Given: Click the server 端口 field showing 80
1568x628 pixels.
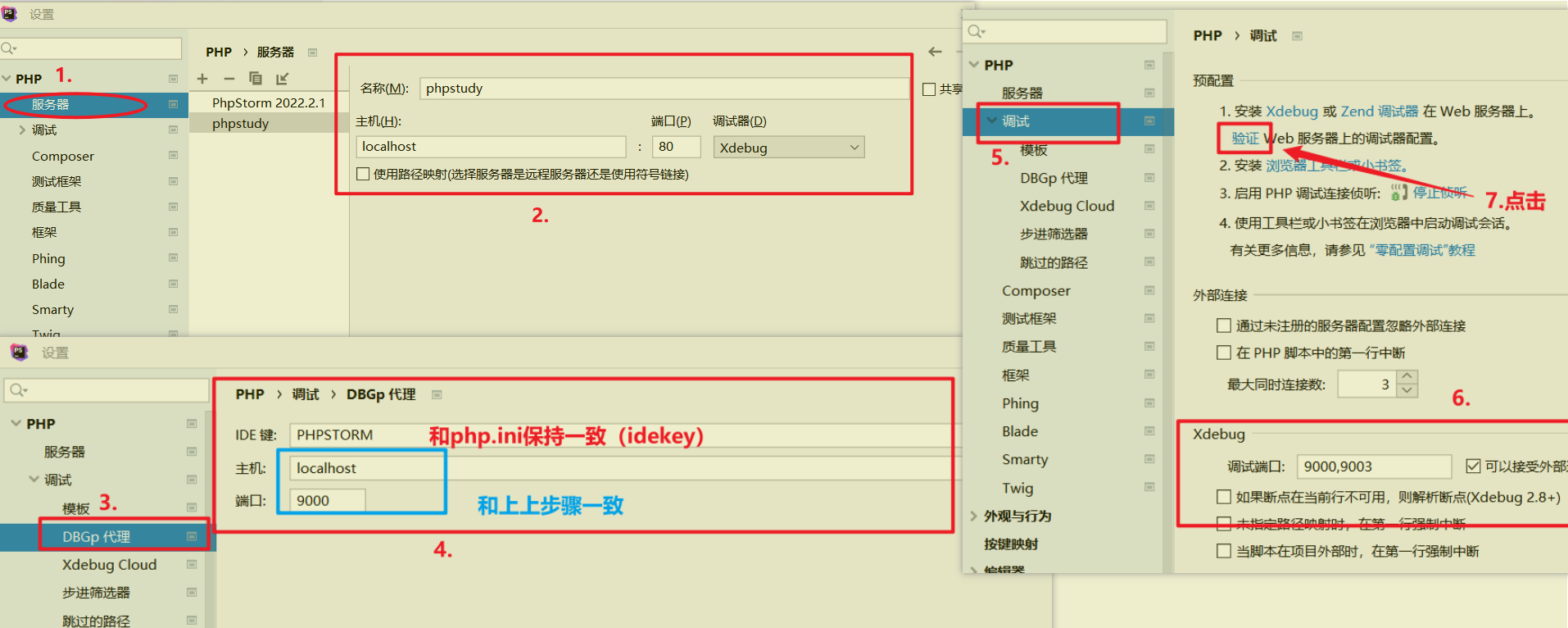Looking at the screenshot, I should [676, 146].
